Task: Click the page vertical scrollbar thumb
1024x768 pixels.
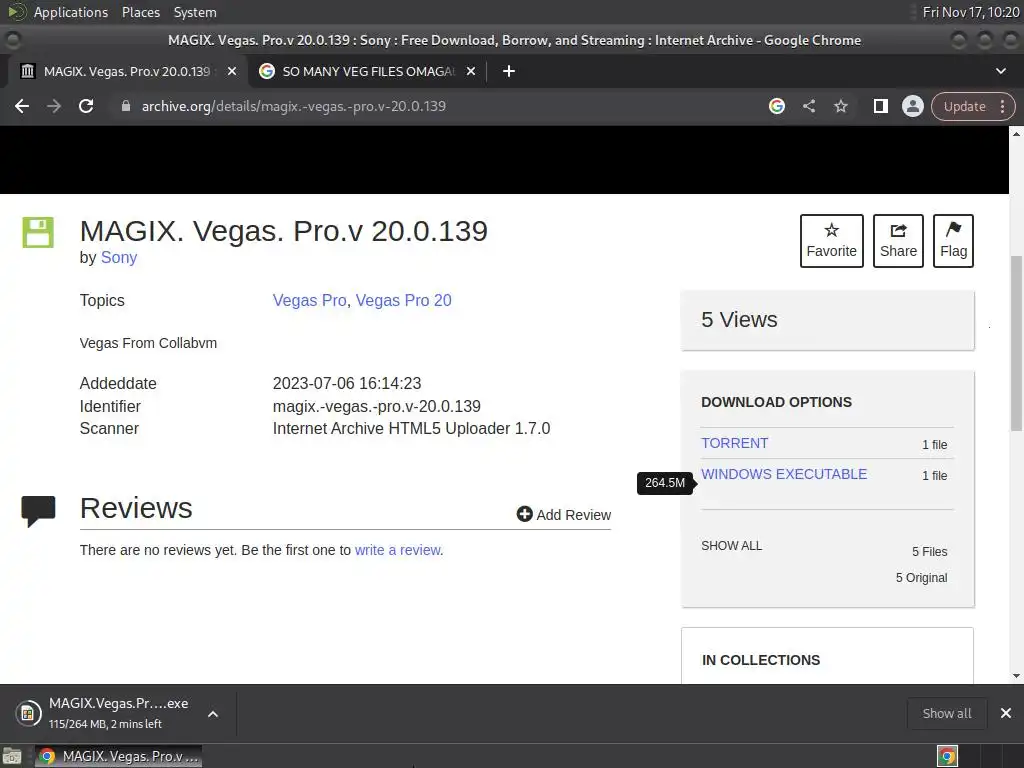Action: pos(1016,343)
